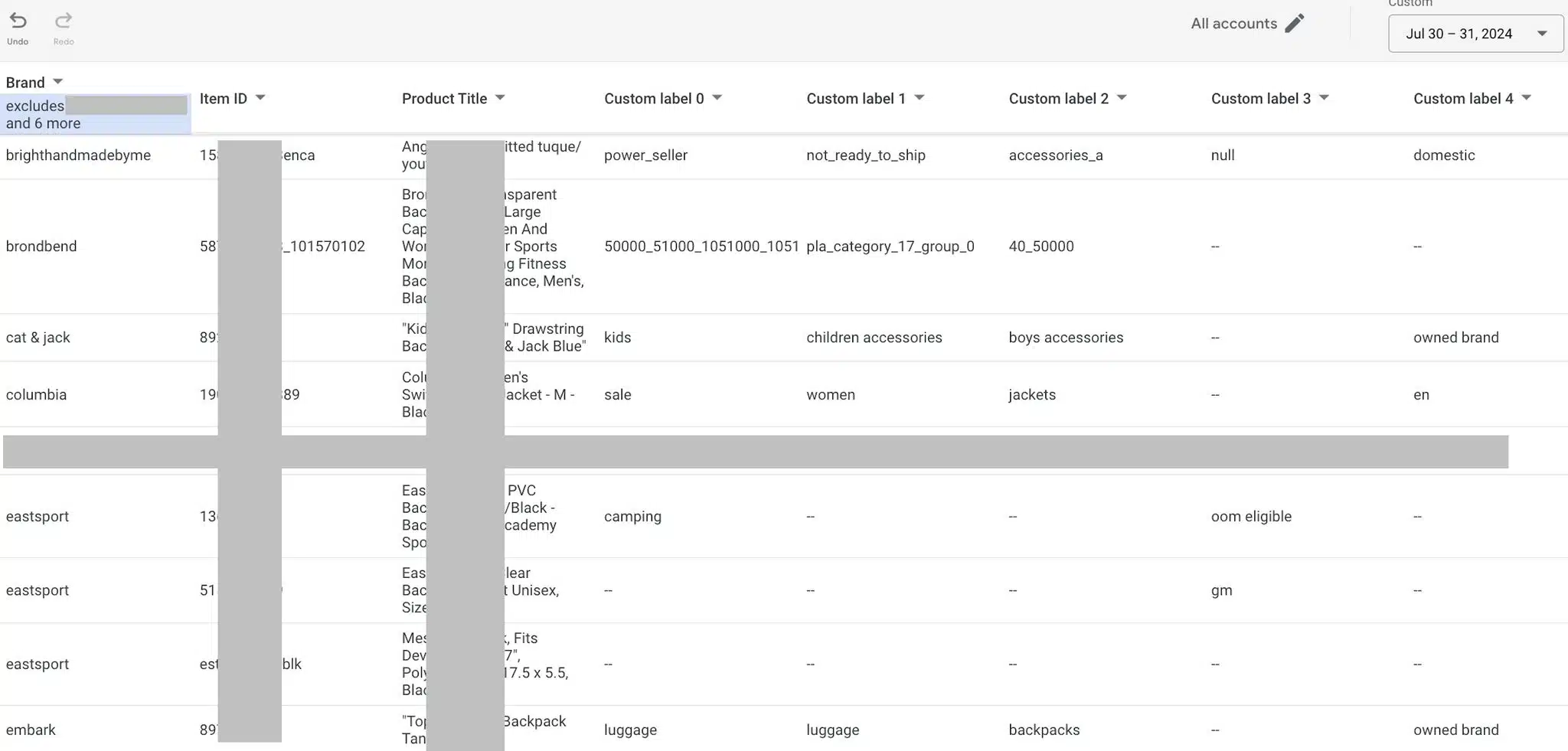The width and height of the screenshot is (1568, 751).
Task: Select the power_seller custom label cell
Action: coord(645,155)
